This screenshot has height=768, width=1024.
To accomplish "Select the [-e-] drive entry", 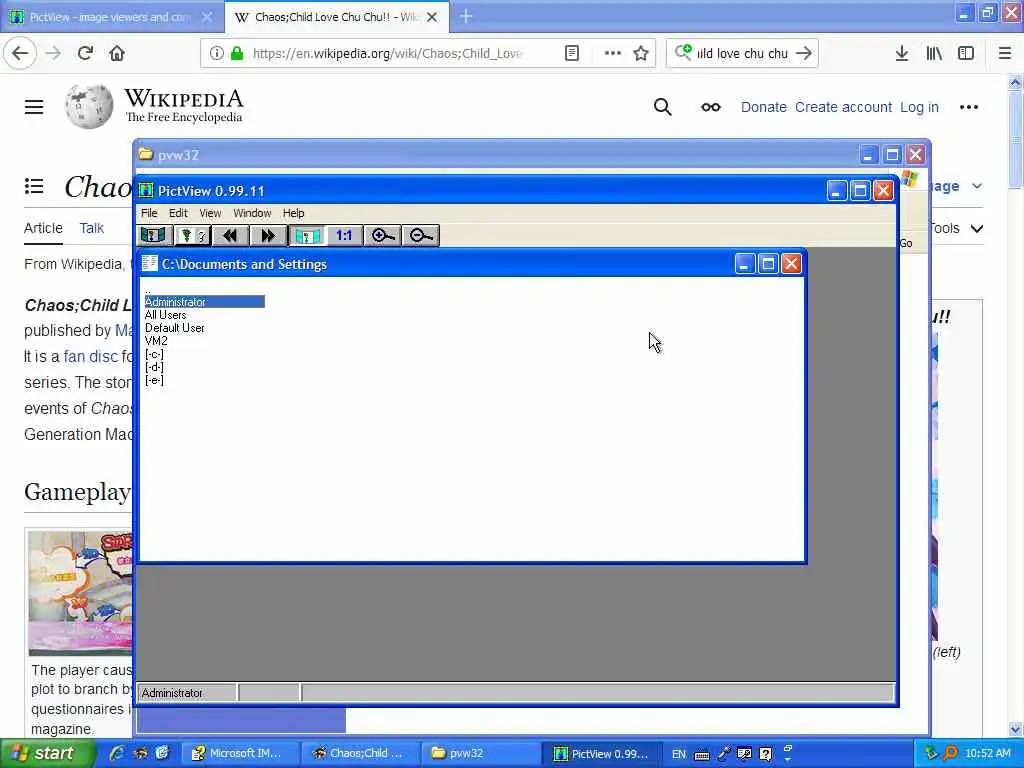I will (x=154, y=380).
